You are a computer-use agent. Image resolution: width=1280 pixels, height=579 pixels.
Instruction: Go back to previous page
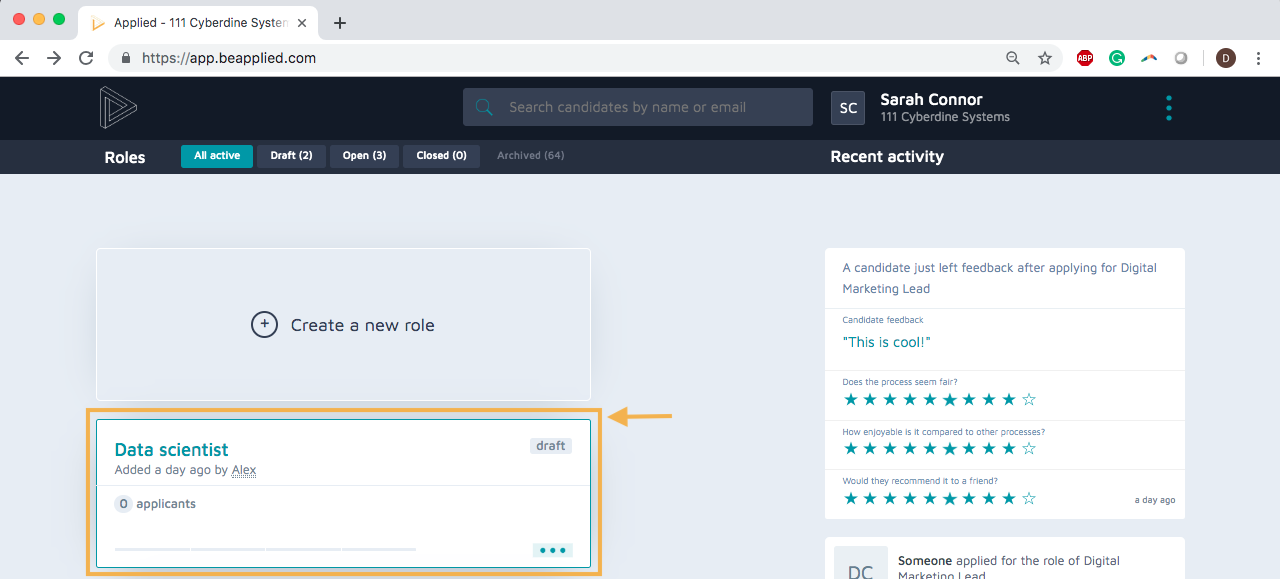pos(22,58)
